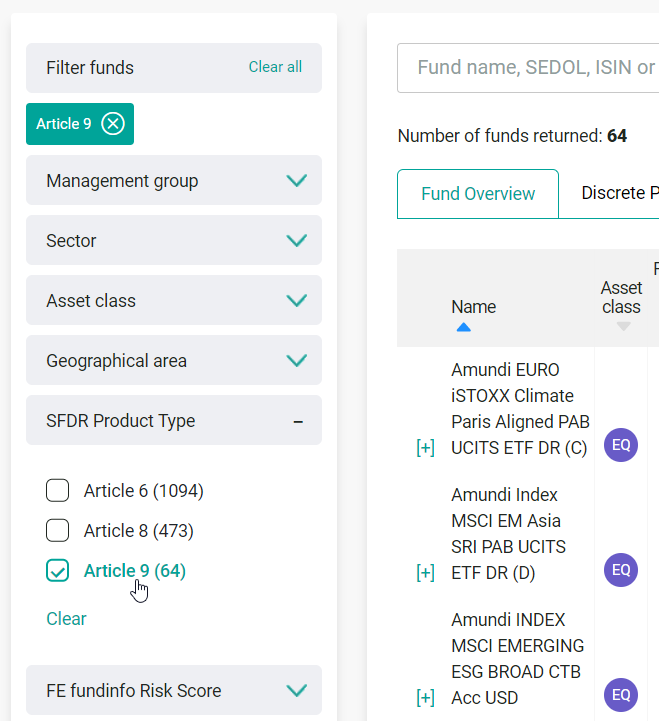This screenshot has width=659, height=721.
Task: Click EQ badge for Amundi EURO iSTOXX fund
Action: (621, 445)
